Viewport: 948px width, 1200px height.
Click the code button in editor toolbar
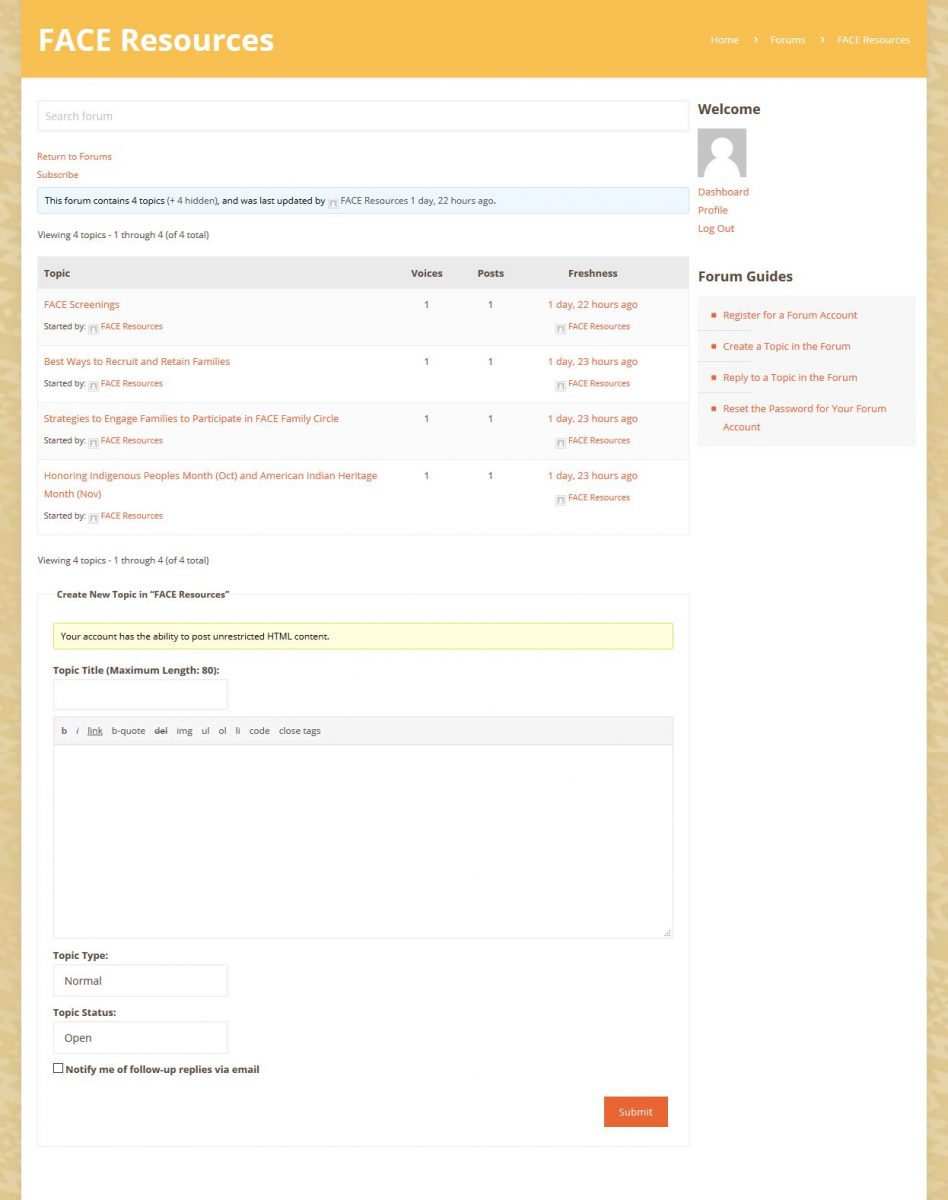tap(259, 731)
